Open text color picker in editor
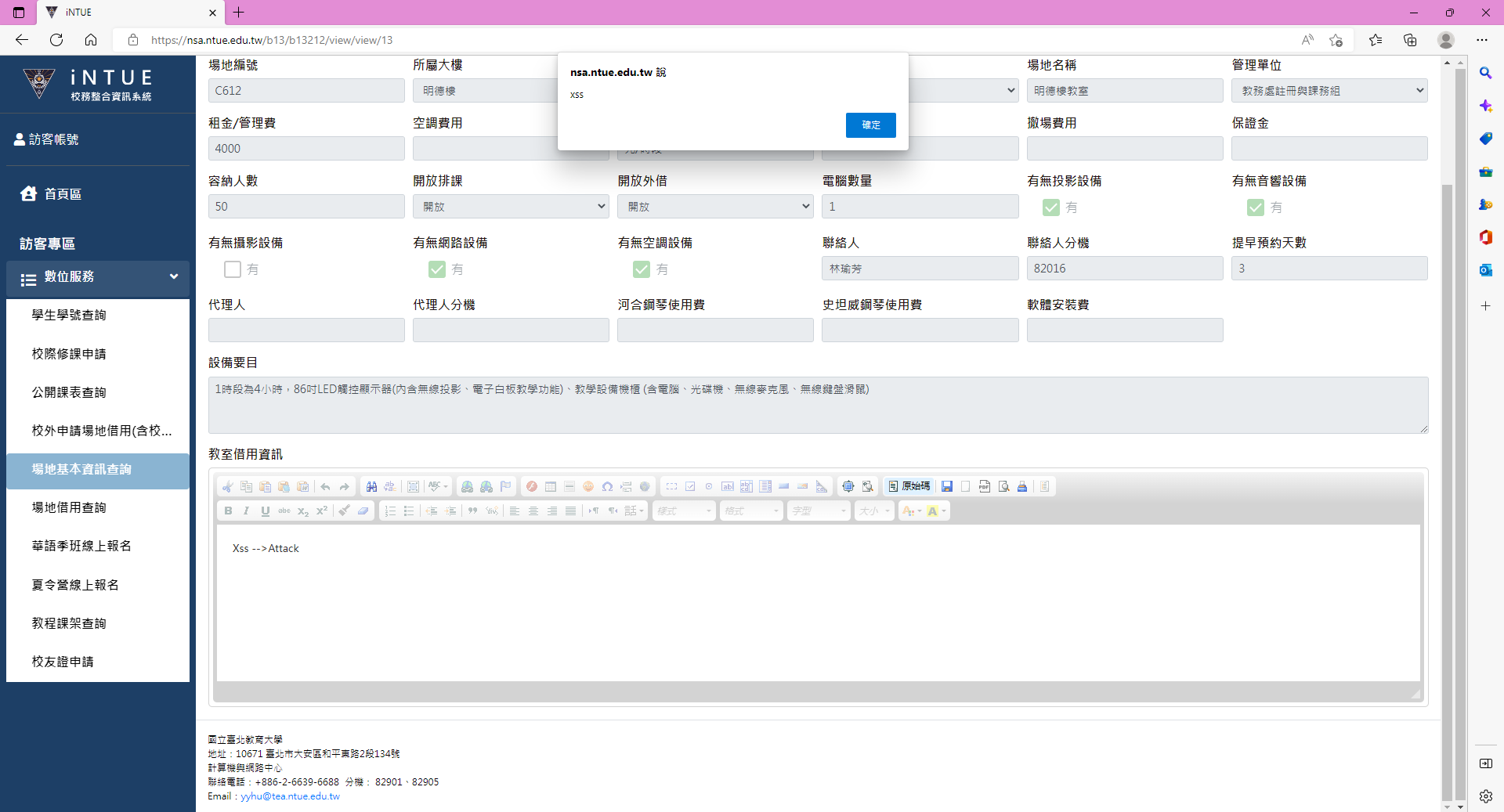Screen dimensions: 1504x812 (x=912, y=511)
